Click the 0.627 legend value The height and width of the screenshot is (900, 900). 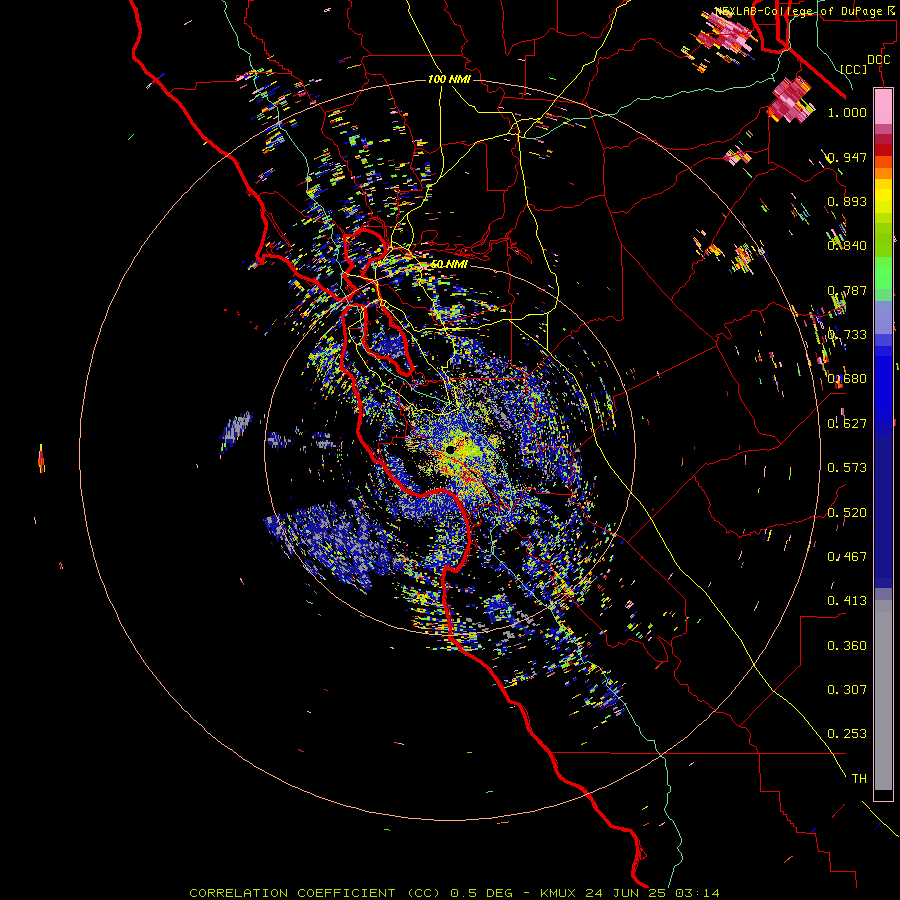(x=847, y=424)
